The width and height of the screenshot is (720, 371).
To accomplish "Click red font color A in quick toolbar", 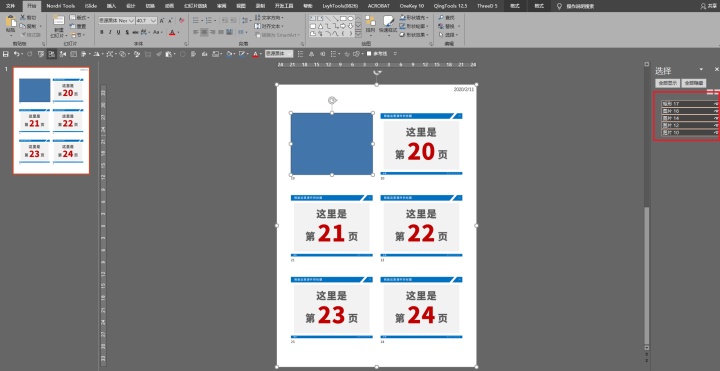I will click(x=255, y=54).
